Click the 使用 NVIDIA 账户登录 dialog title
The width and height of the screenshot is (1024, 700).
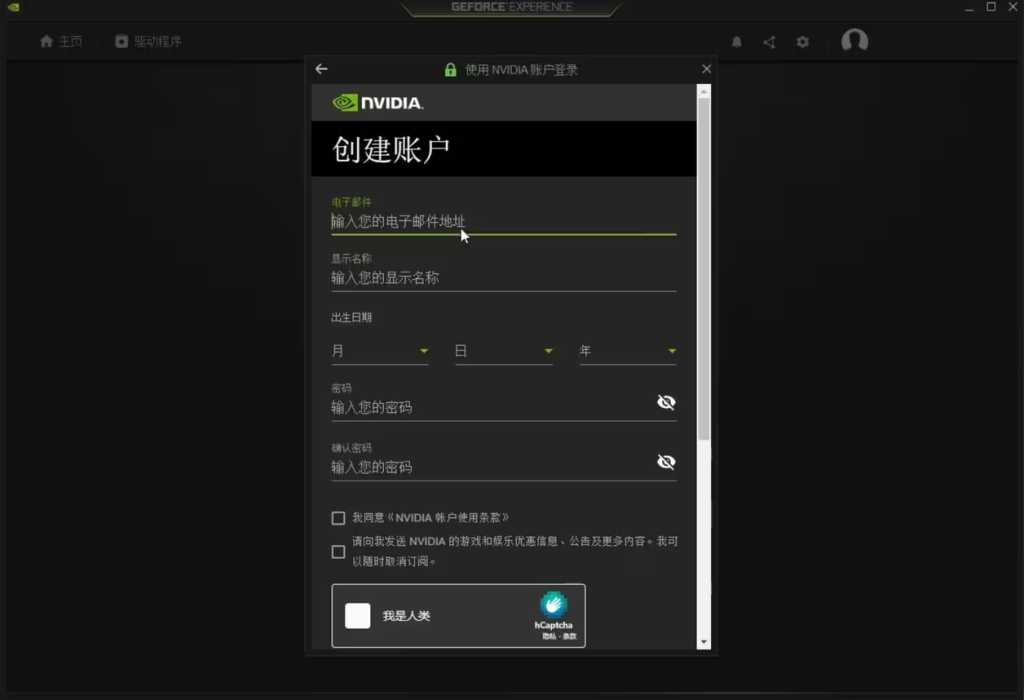coord(521,70)
